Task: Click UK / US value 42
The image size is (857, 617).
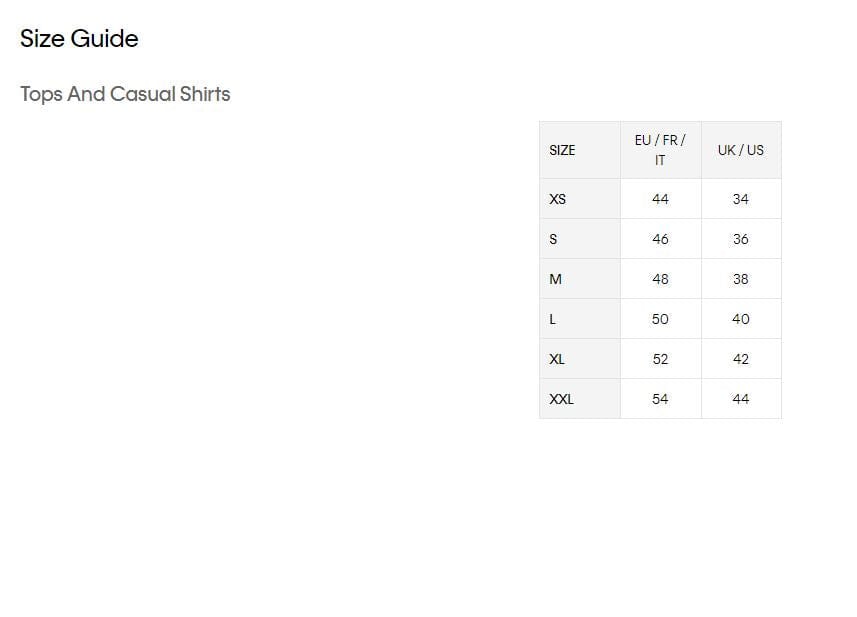Action: point(741,359)
